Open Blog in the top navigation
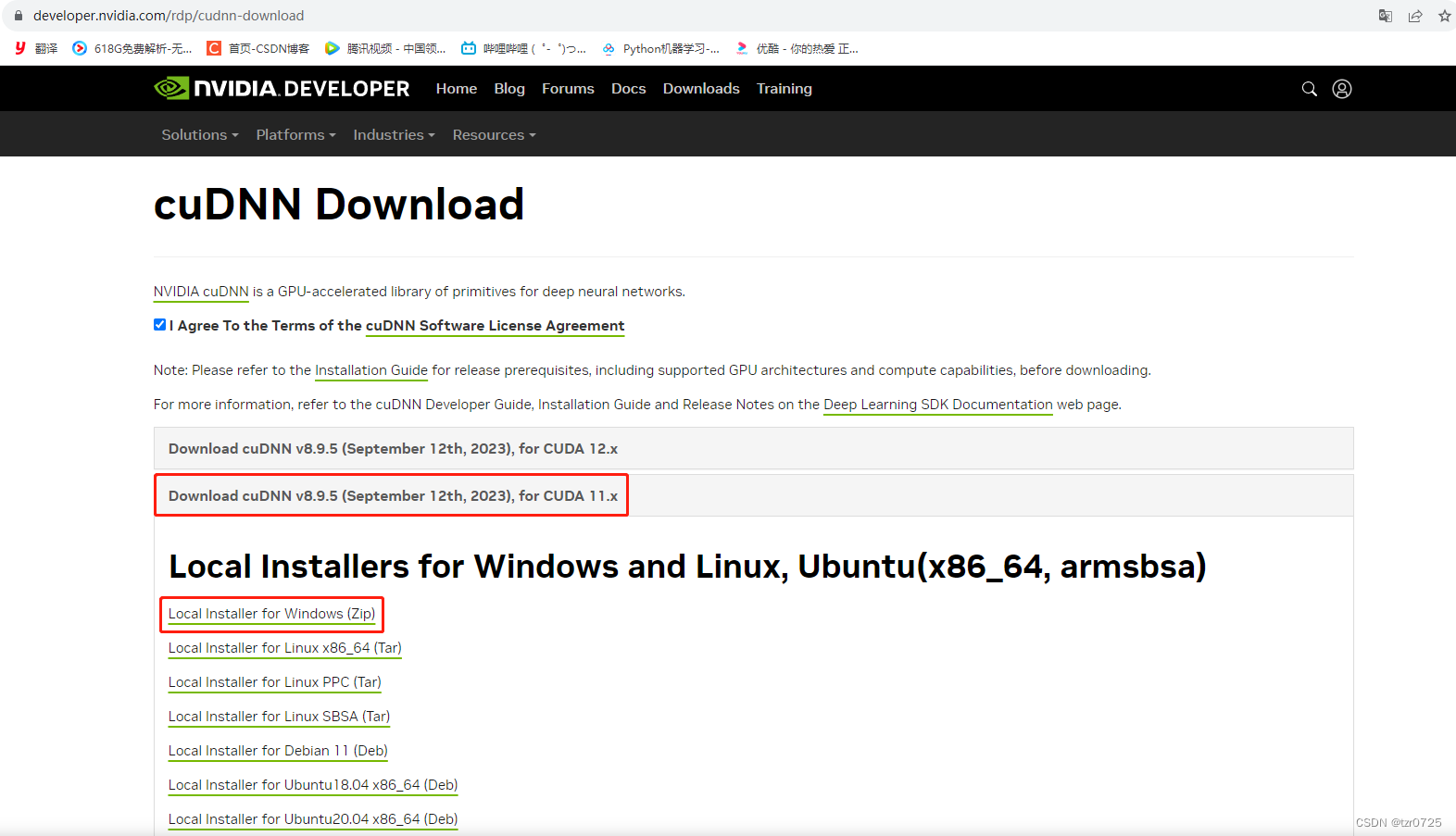The width and height of the screenshot is (1456, 836). point(509,88)
